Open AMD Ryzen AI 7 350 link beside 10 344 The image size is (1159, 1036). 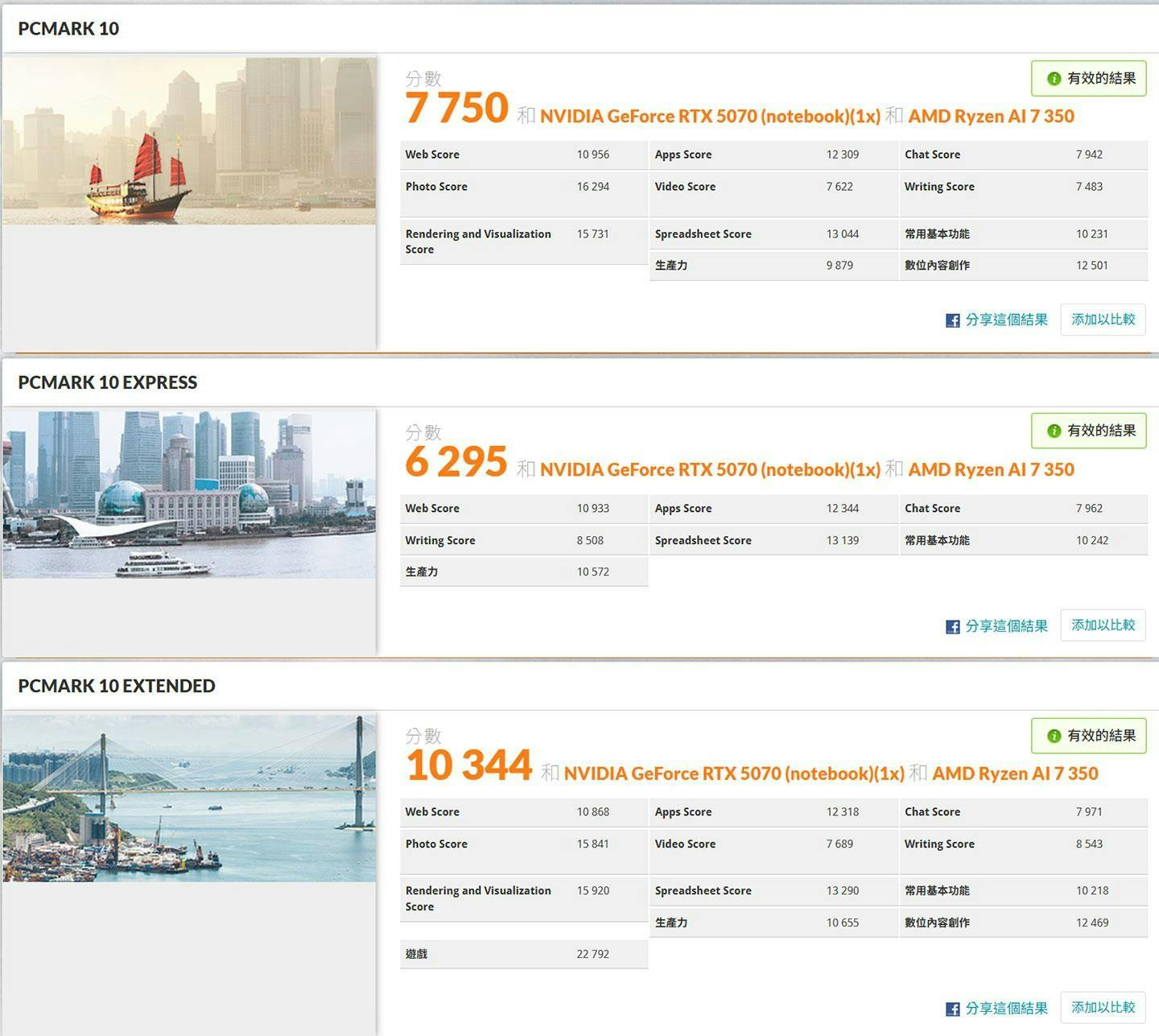[1016, 774]
